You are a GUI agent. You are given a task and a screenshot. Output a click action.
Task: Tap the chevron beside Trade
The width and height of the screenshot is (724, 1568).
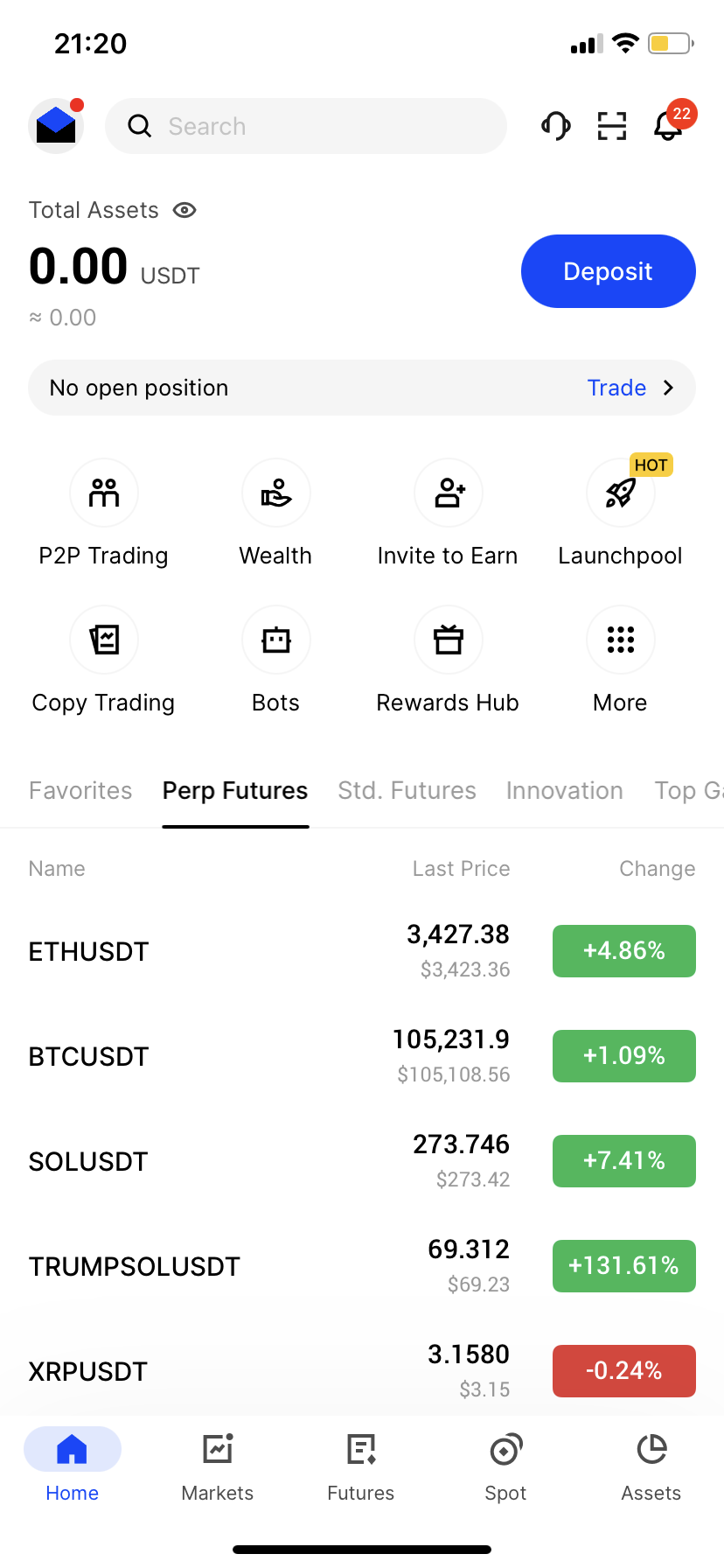coord(669,388)
